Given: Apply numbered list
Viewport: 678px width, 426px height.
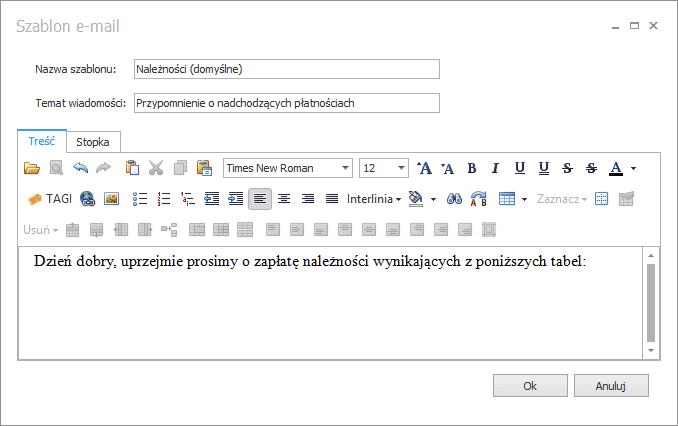Looking at the screenshot, I should point(164,199).
